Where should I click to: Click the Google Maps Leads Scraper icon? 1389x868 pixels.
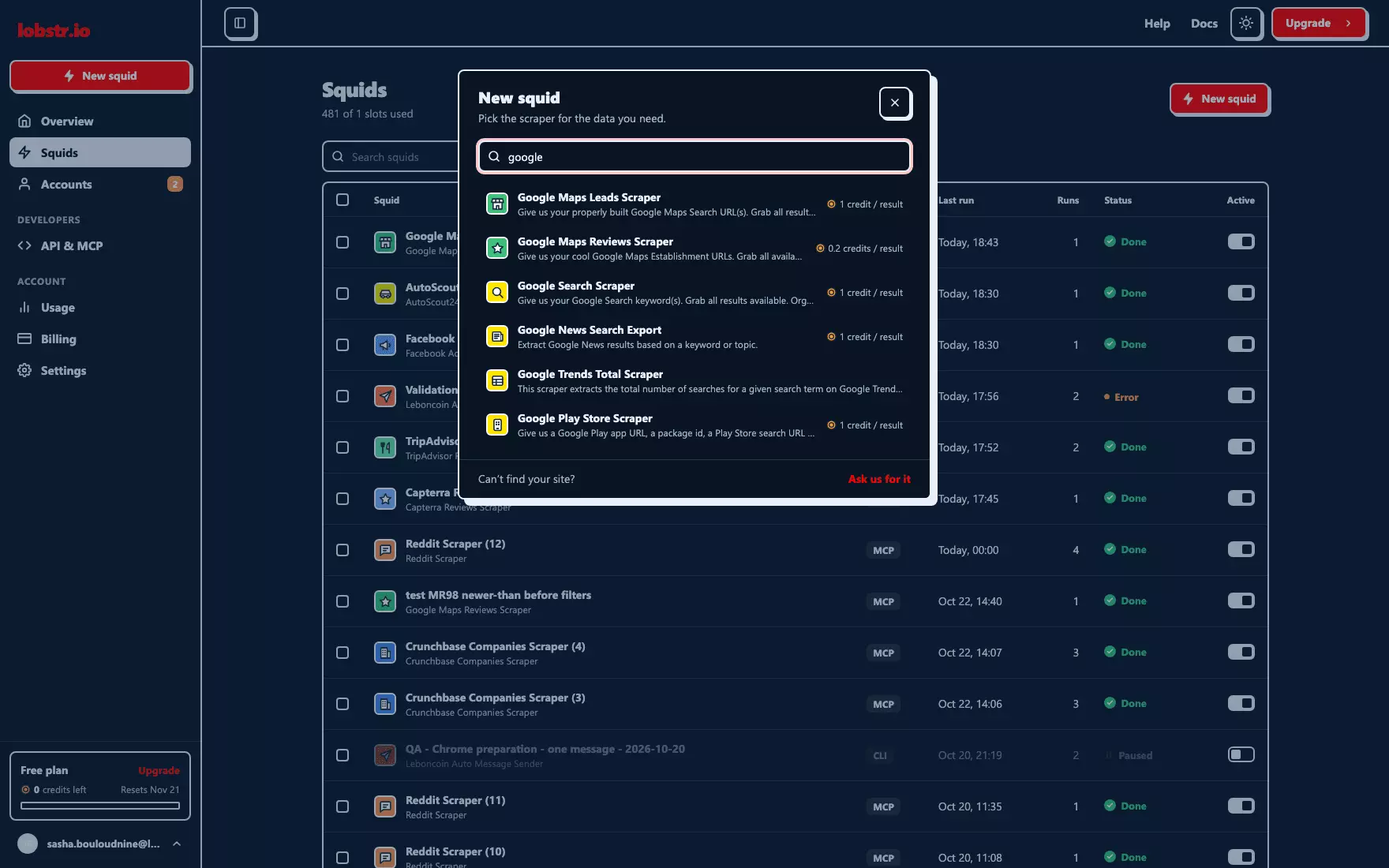497,204
